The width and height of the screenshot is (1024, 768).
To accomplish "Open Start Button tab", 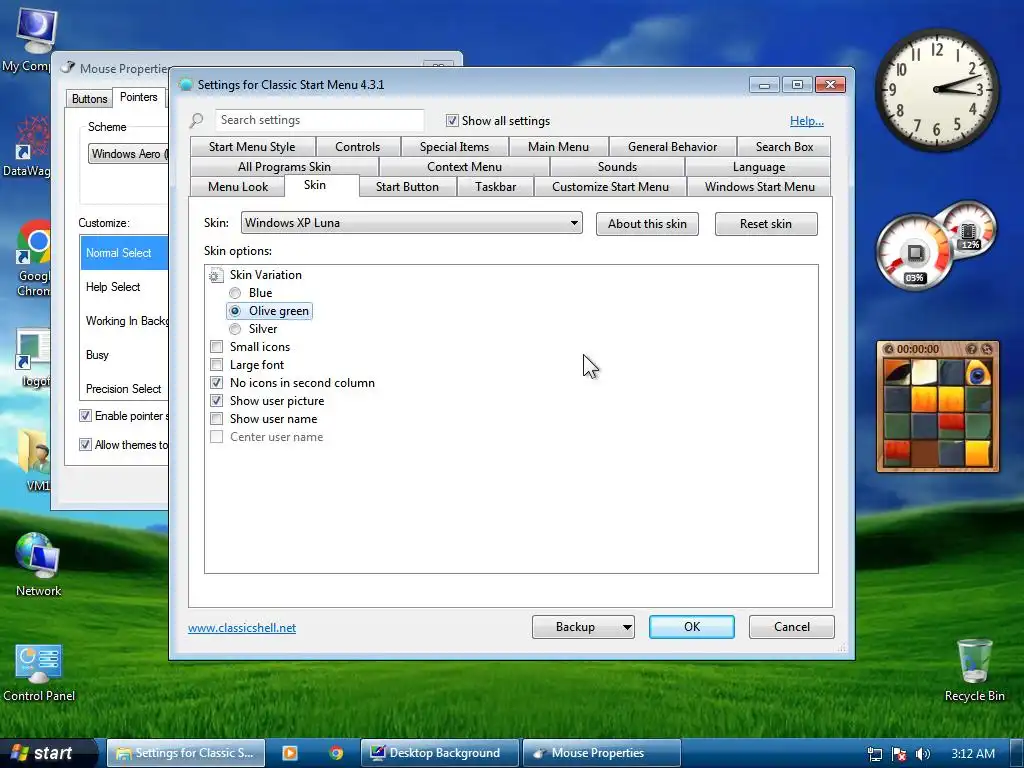I will 408,187.
